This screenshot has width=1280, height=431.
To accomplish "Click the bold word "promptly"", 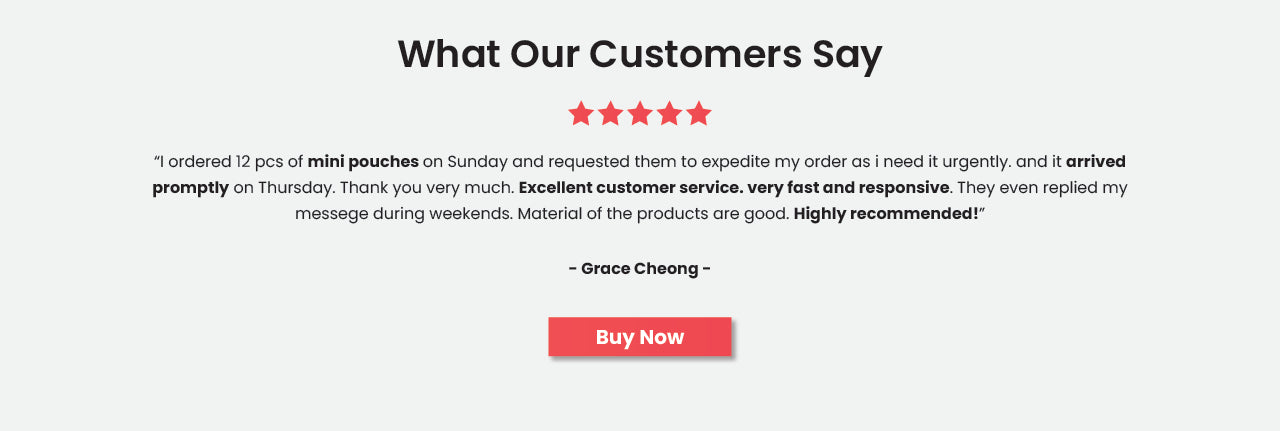I will tap(191, 188).
